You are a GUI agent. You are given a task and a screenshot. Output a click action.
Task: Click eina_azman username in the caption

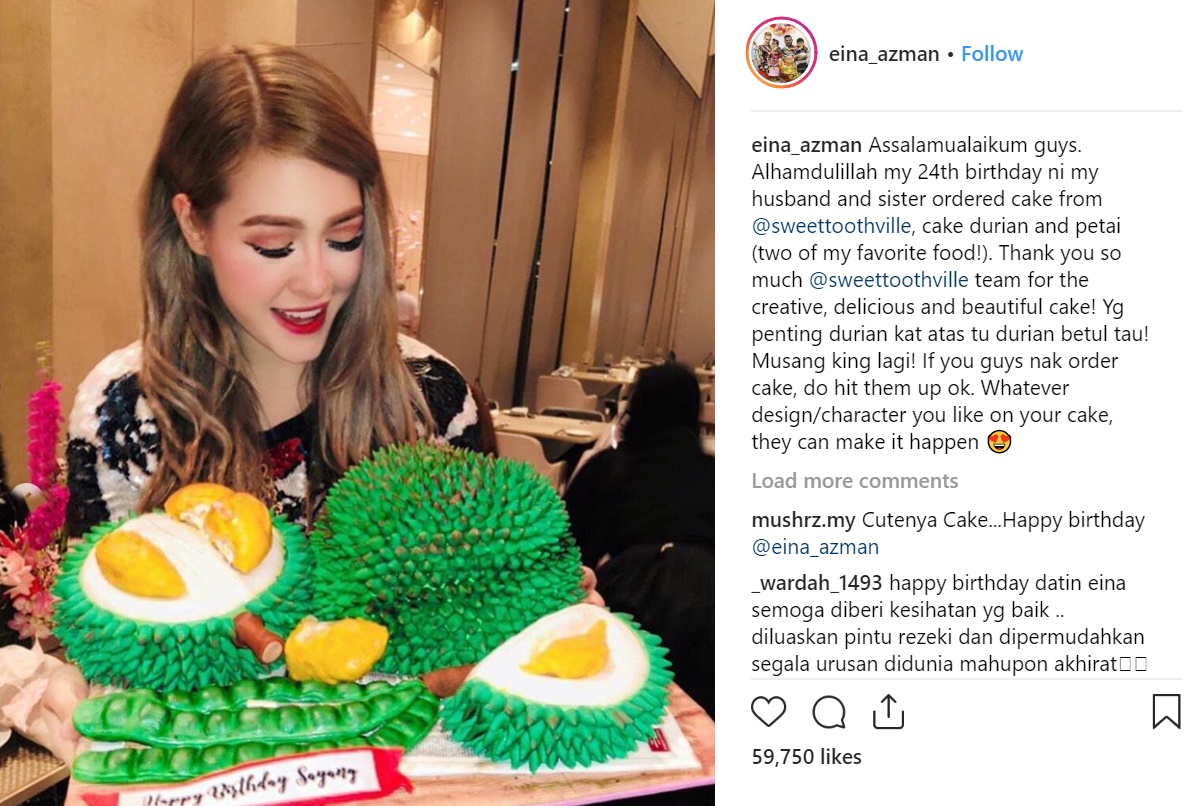[x=806, y=144]
